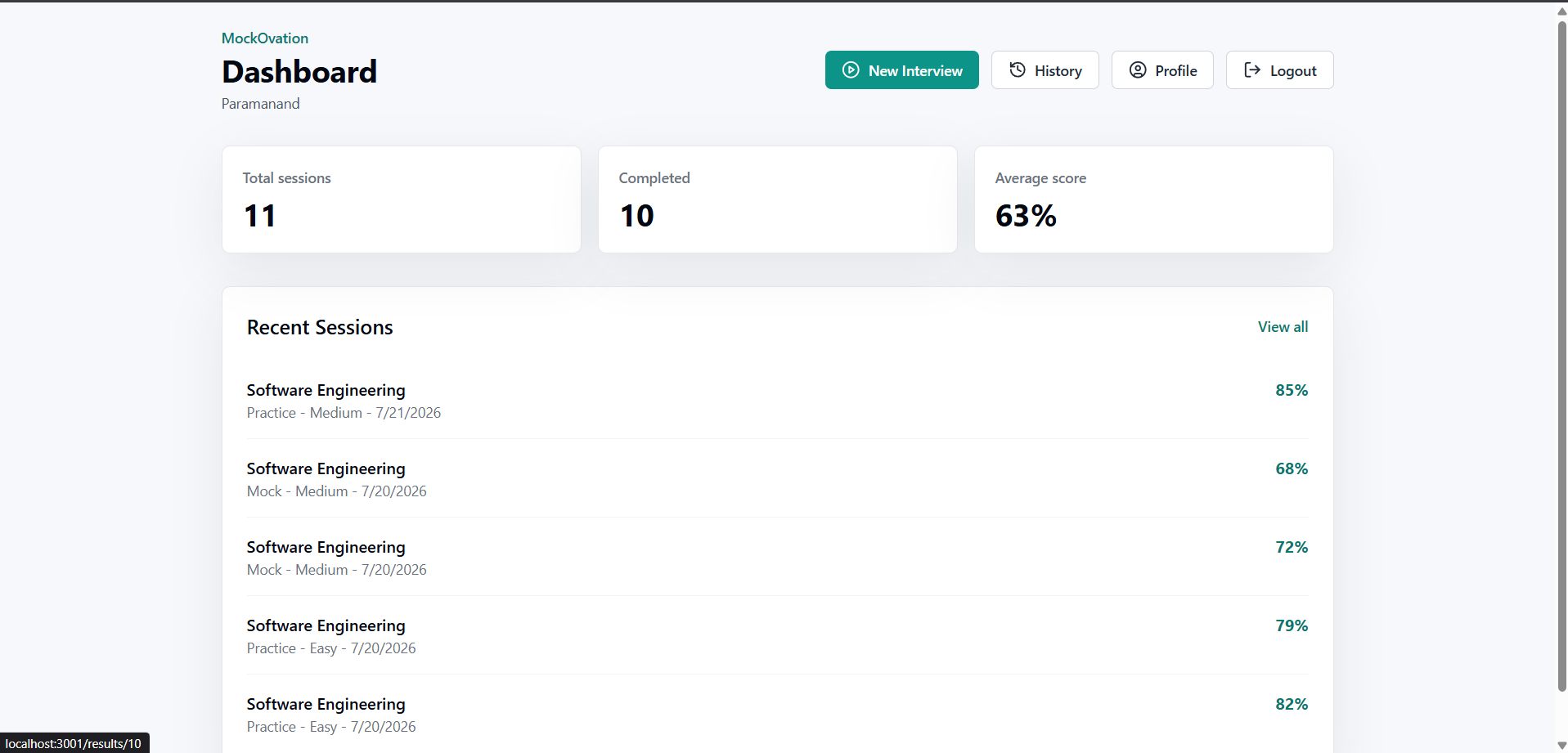Screen dimensions: 1568x753
Task: Select the Total sessions card
Action: click(402, 199)
